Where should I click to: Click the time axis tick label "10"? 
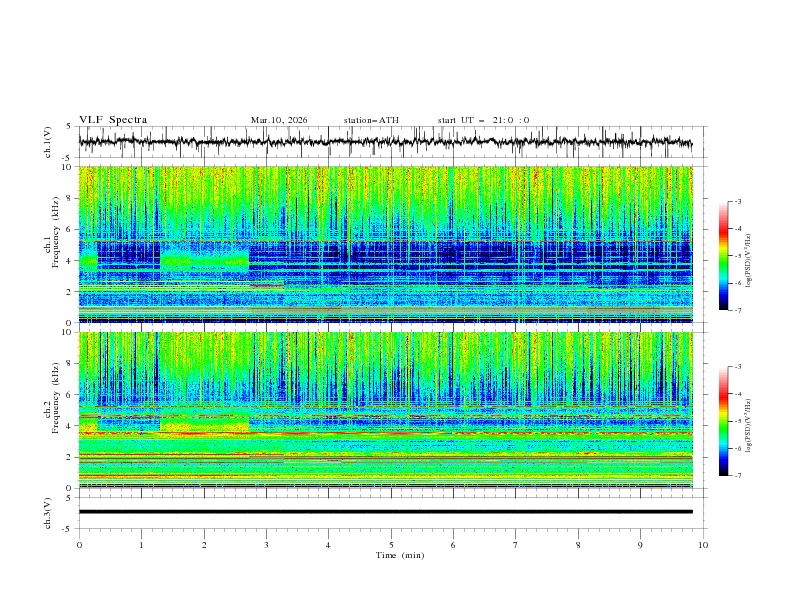coord(703,545)
